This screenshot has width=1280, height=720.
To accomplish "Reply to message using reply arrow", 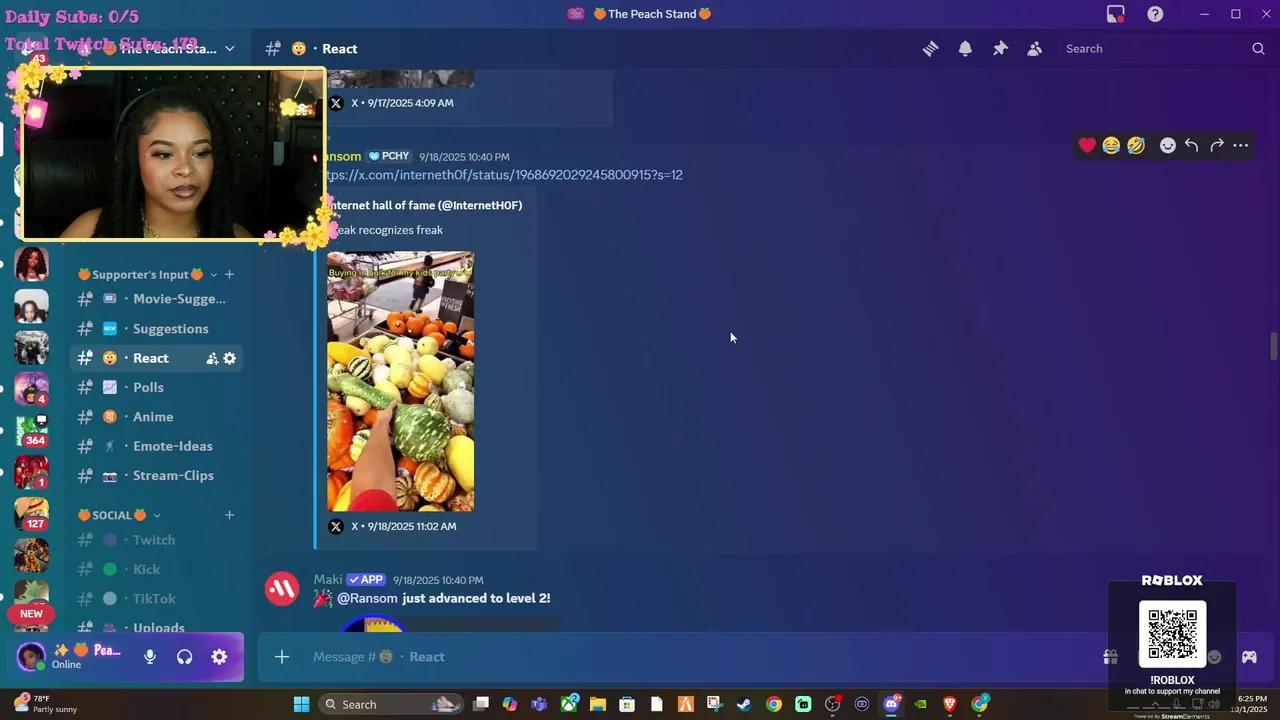I will 1191,145.
